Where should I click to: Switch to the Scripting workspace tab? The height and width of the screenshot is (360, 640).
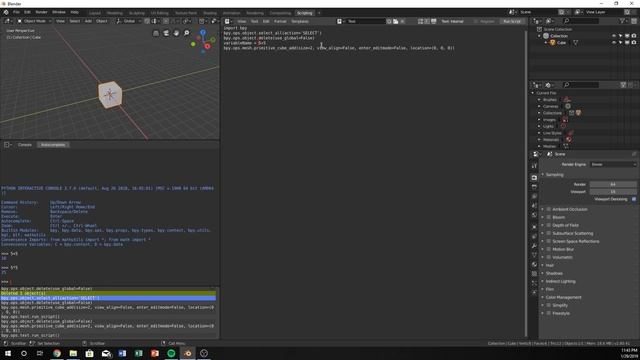click(304, 13)
